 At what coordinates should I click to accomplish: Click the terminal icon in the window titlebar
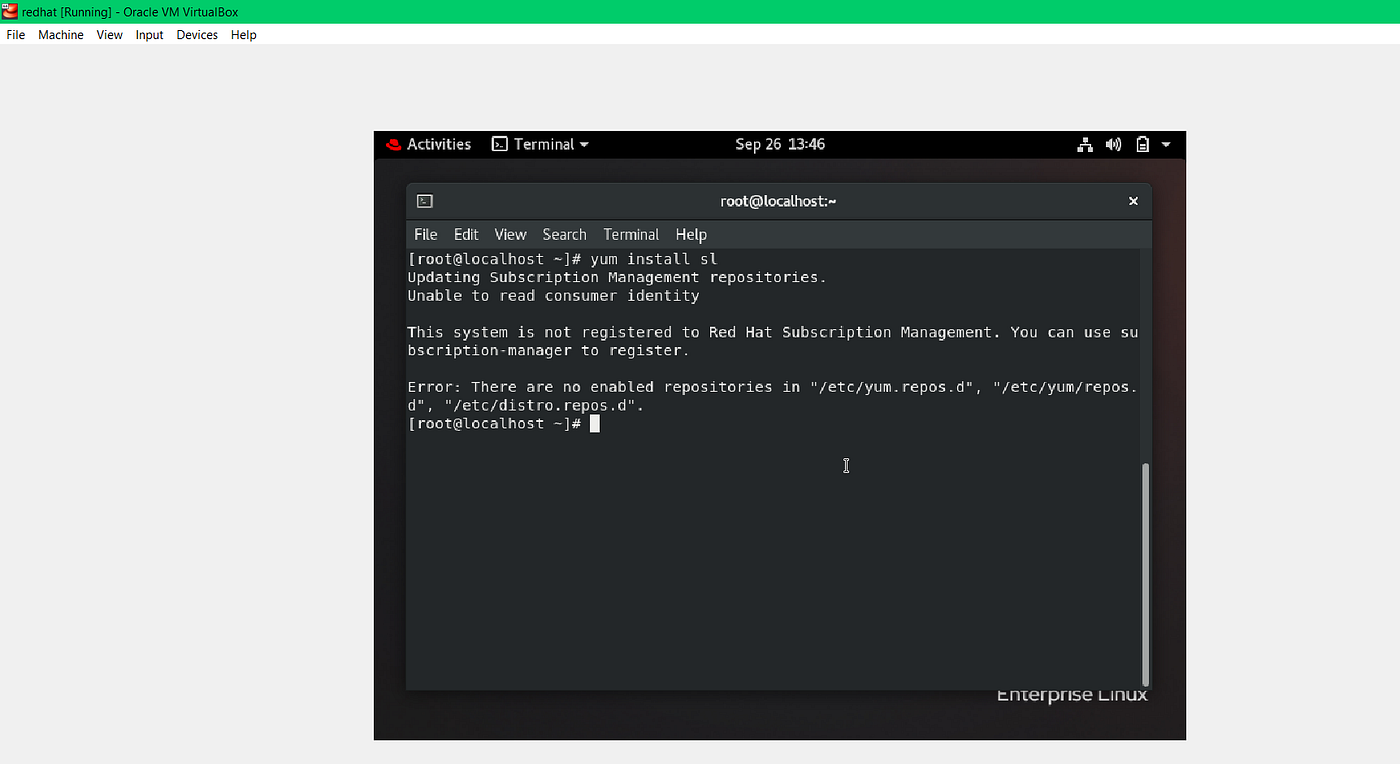[424, 200]
